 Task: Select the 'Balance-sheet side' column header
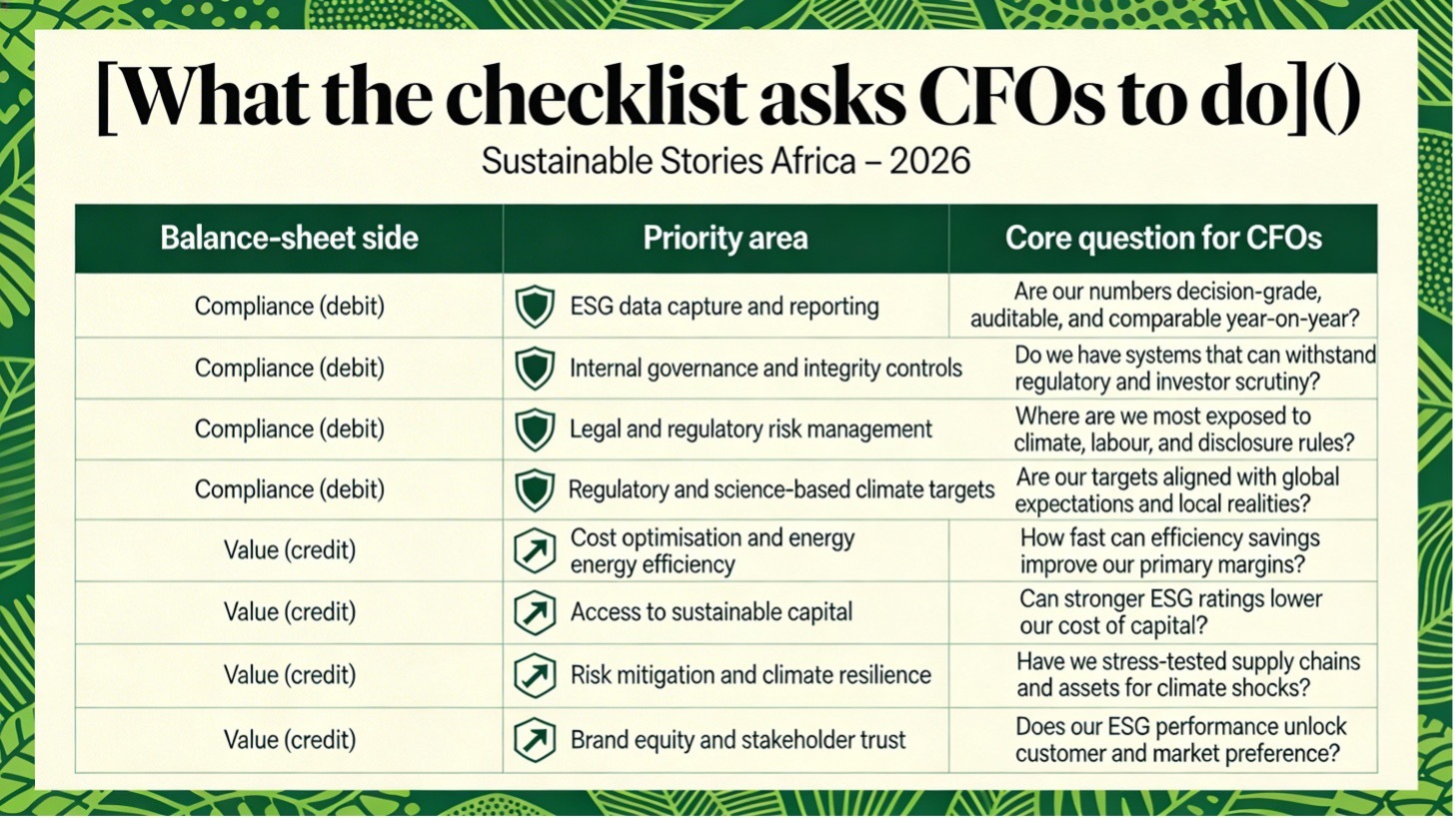pos(289,239)
